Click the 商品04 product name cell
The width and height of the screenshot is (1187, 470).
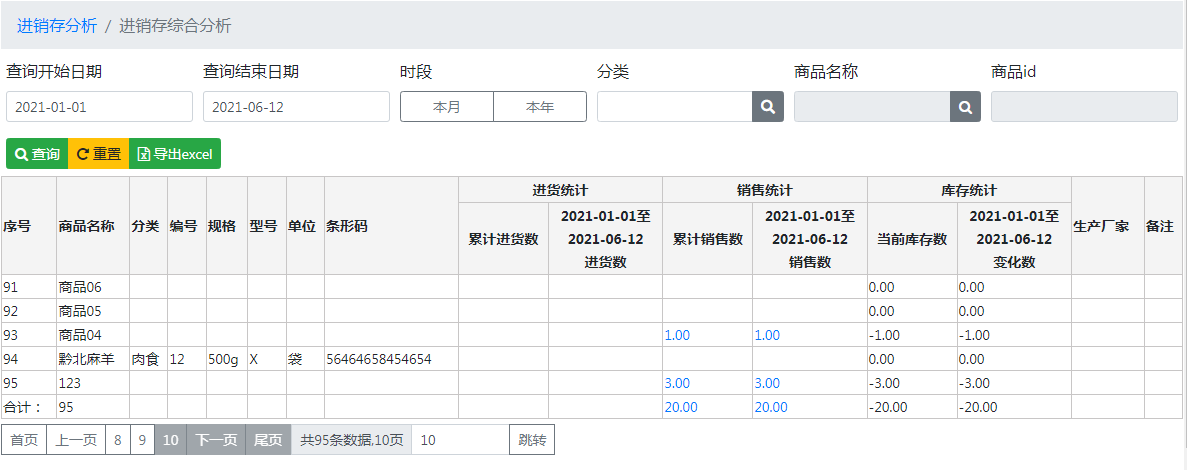[92, 335]
